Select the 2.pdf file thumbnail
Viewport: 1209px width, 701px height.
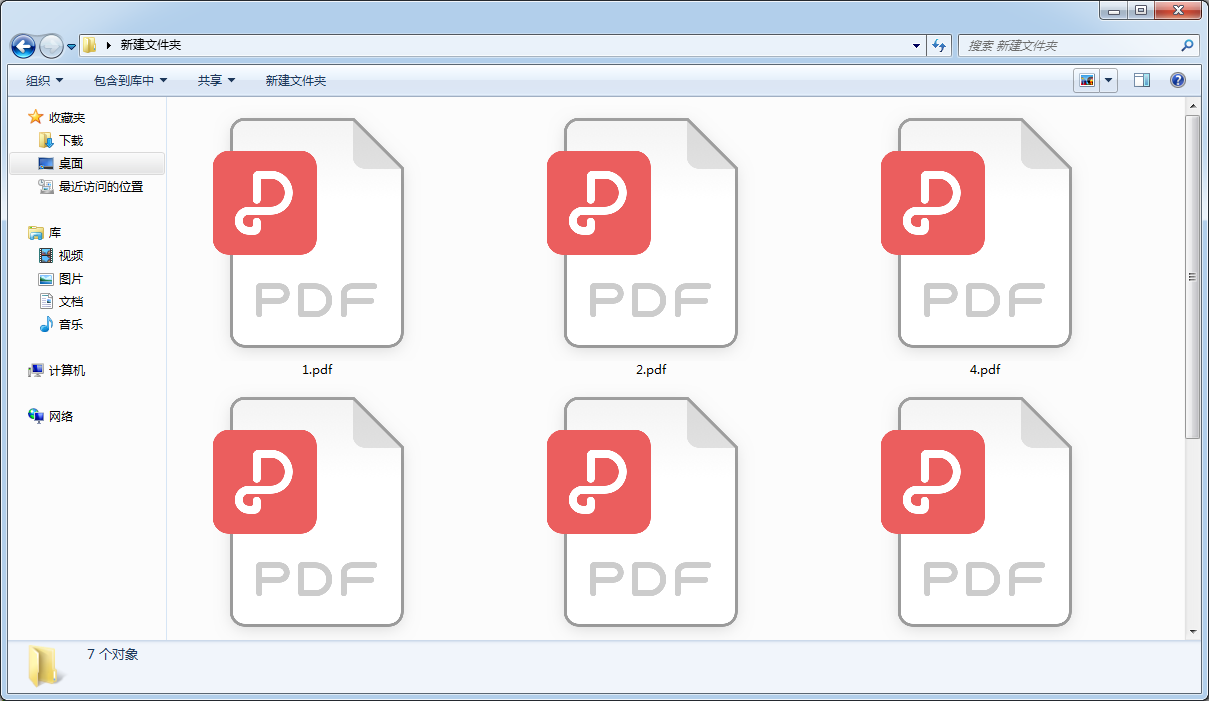[x=643, y=233]
